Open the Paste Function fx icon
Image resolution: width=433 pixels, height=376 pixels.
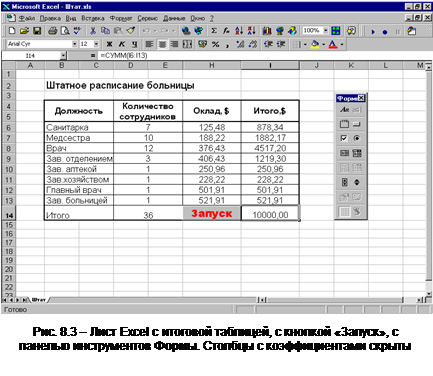pyautogui.click(x=226, y=31)
